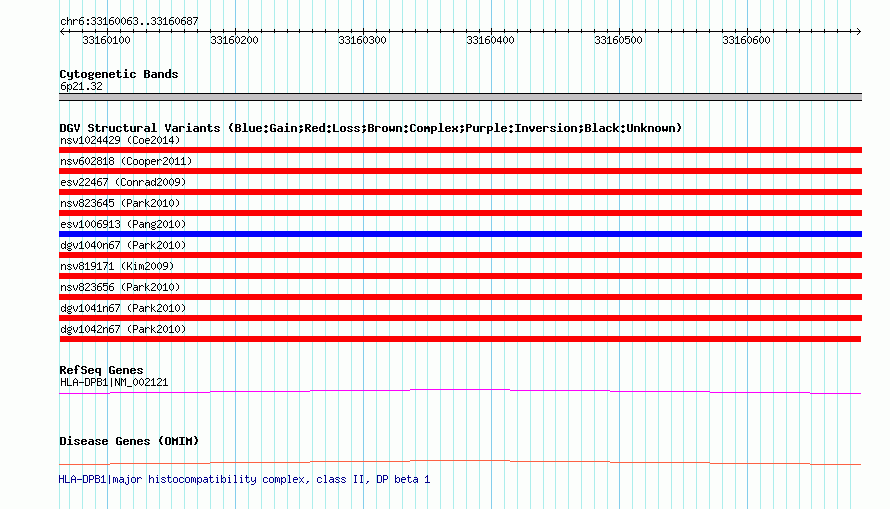Screen dimensions: 890x509
Task: Click the 33160300 ruler position
Action: [362, 40]
